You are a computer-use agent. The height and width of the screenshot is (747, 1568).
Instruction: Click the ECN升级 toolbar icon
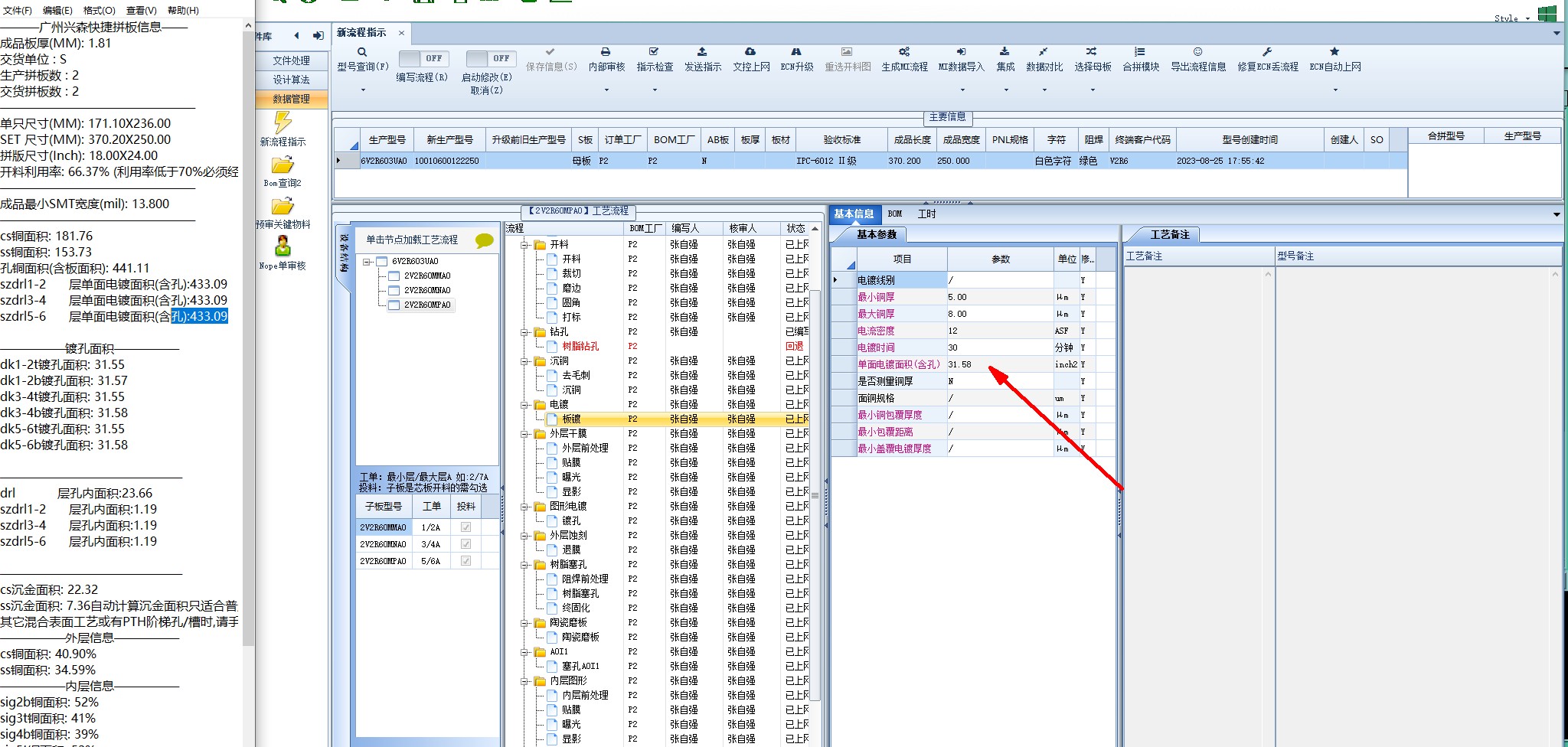[796, 52]
